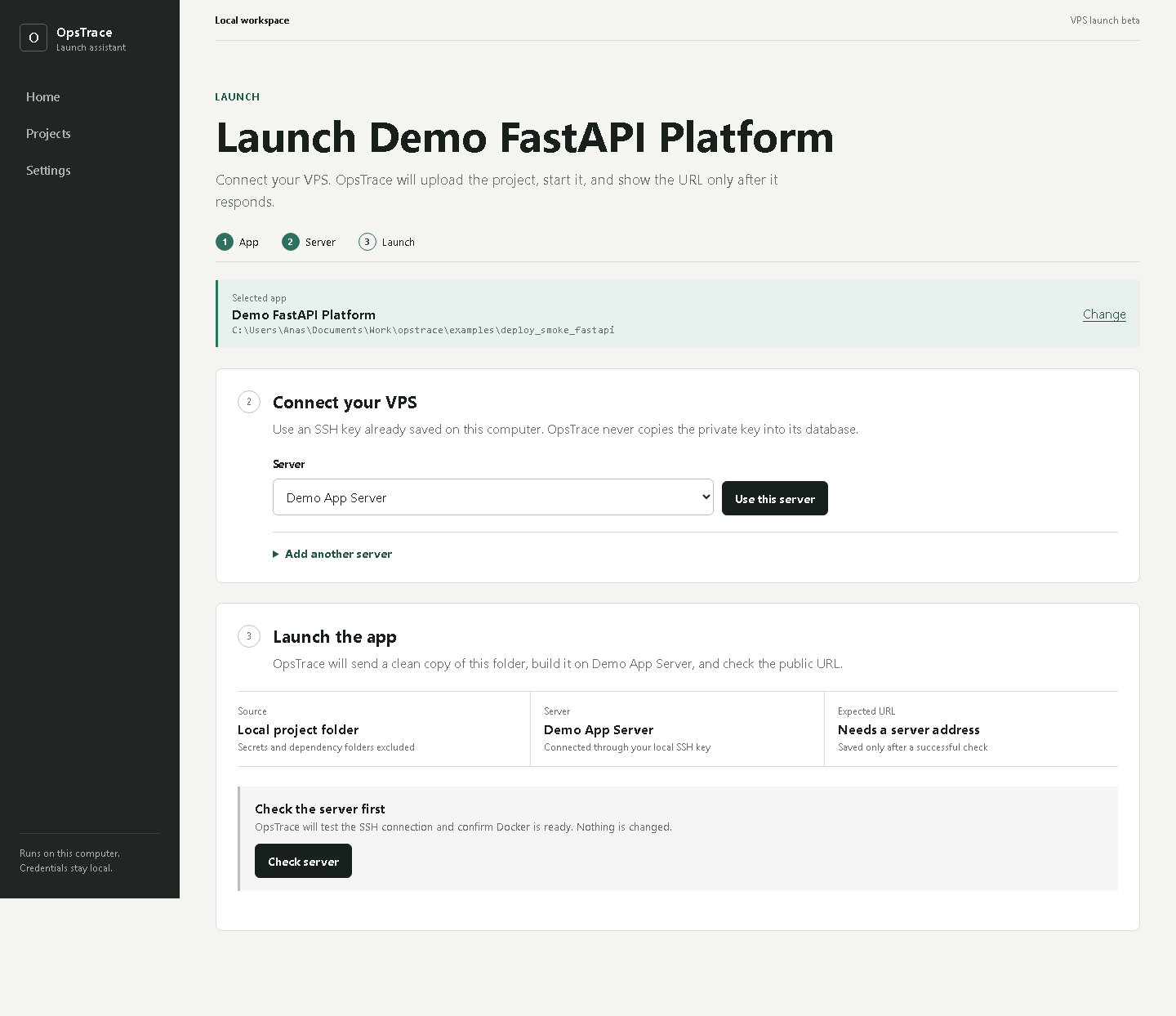This screenshot has width=1176, height=1016.
Task: Click the Needs a server address text
Action: click(909, 730)
